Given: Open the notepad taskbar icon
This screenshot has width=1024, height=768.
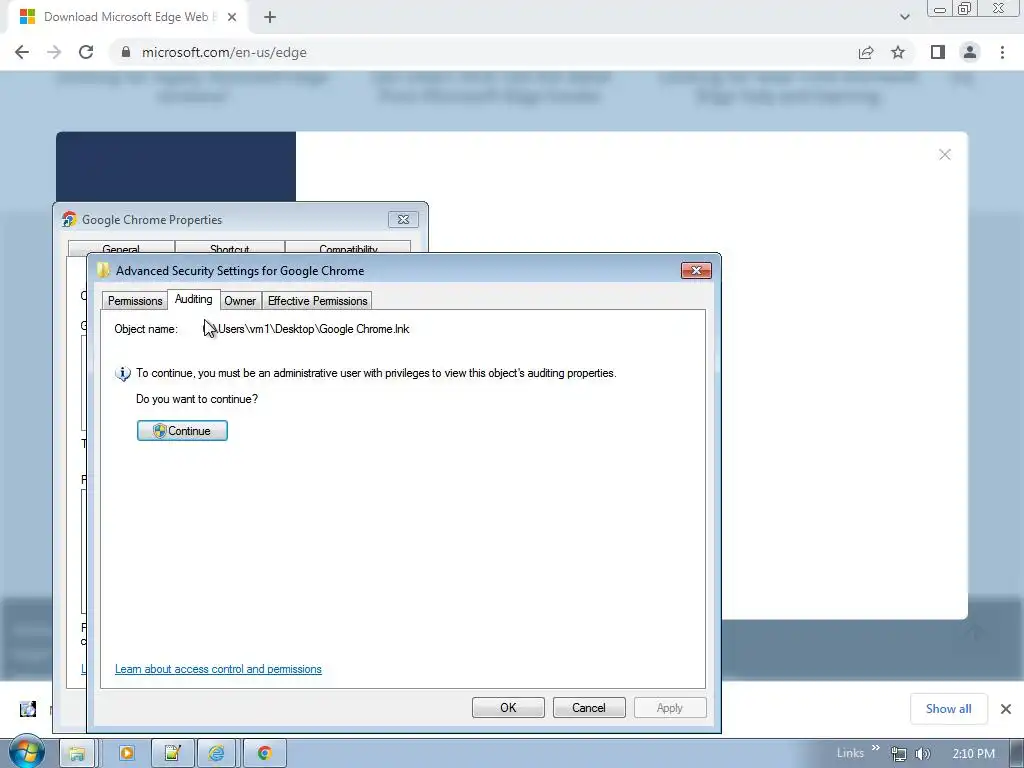Looking at the screenshot, I should (172, 753).
